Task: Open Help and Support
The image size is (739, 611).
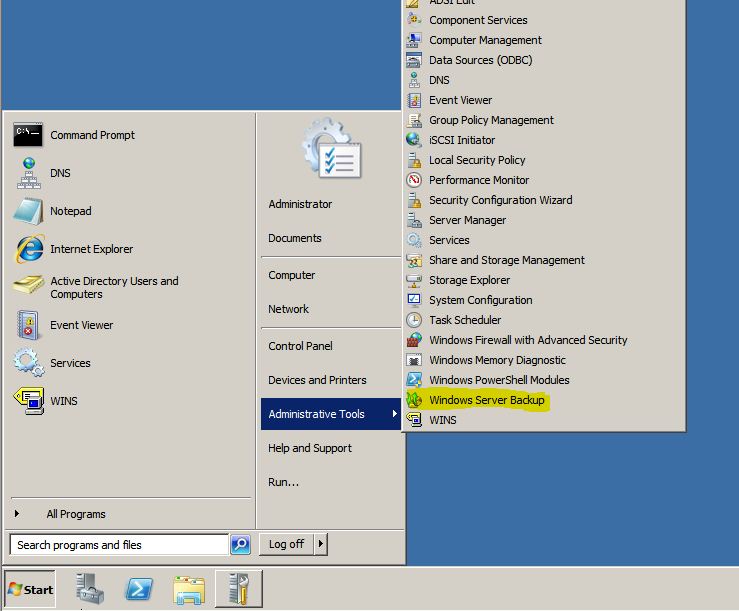Action: coord(310,448)
